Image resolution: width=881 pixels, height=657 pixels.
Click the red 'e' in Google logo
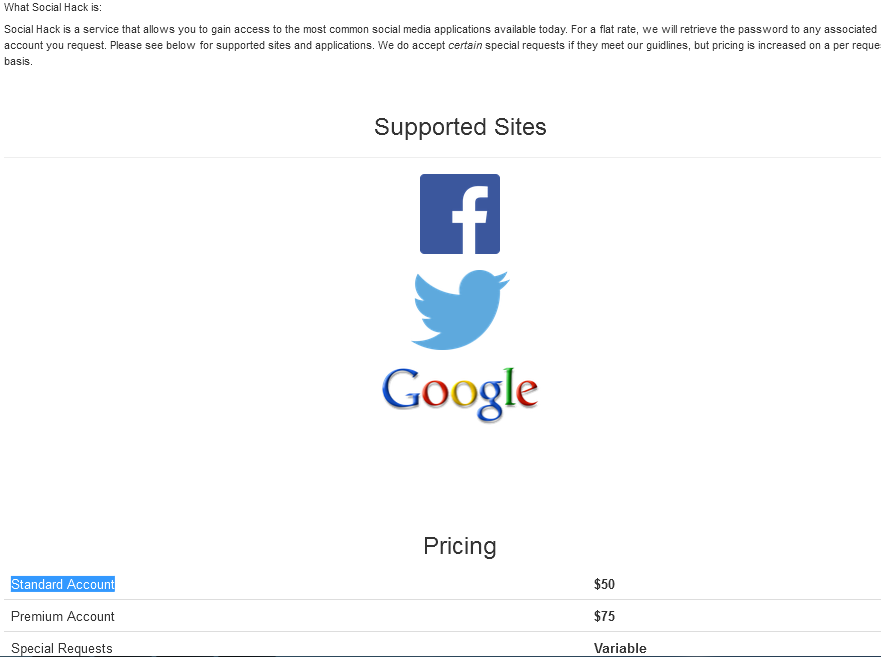[526, 392]
